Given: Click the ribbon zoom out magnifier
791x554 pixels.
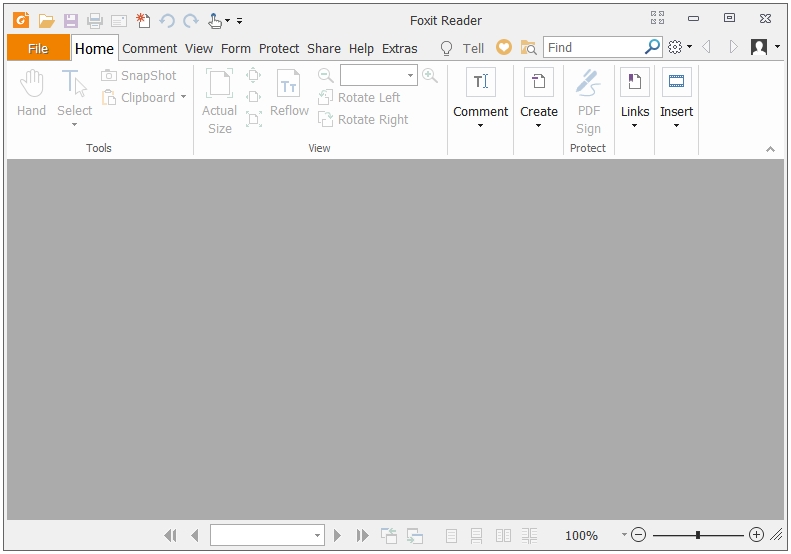Looking at the screenshot, I should (326, 76).
